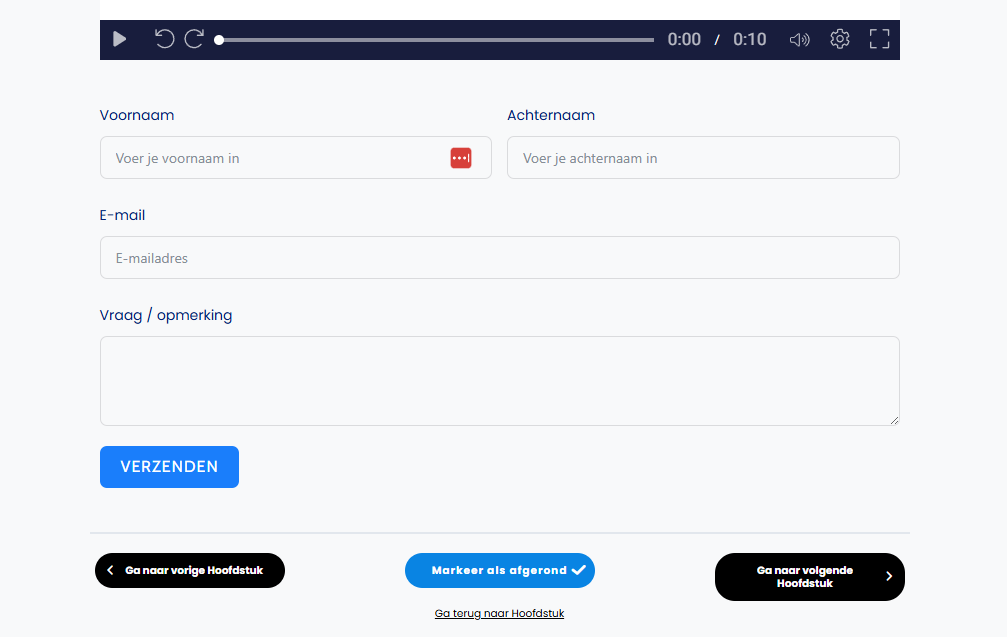Click the red password manager icon in Voornaam
Image resolution: width=1007 pixels, height=637 pixels.
coord(460,158)
